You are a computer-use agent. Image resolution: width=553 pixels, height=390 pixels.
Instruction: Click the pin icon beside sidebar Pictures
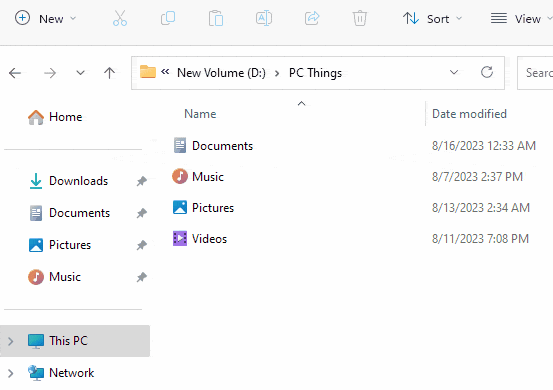point(142,245)
